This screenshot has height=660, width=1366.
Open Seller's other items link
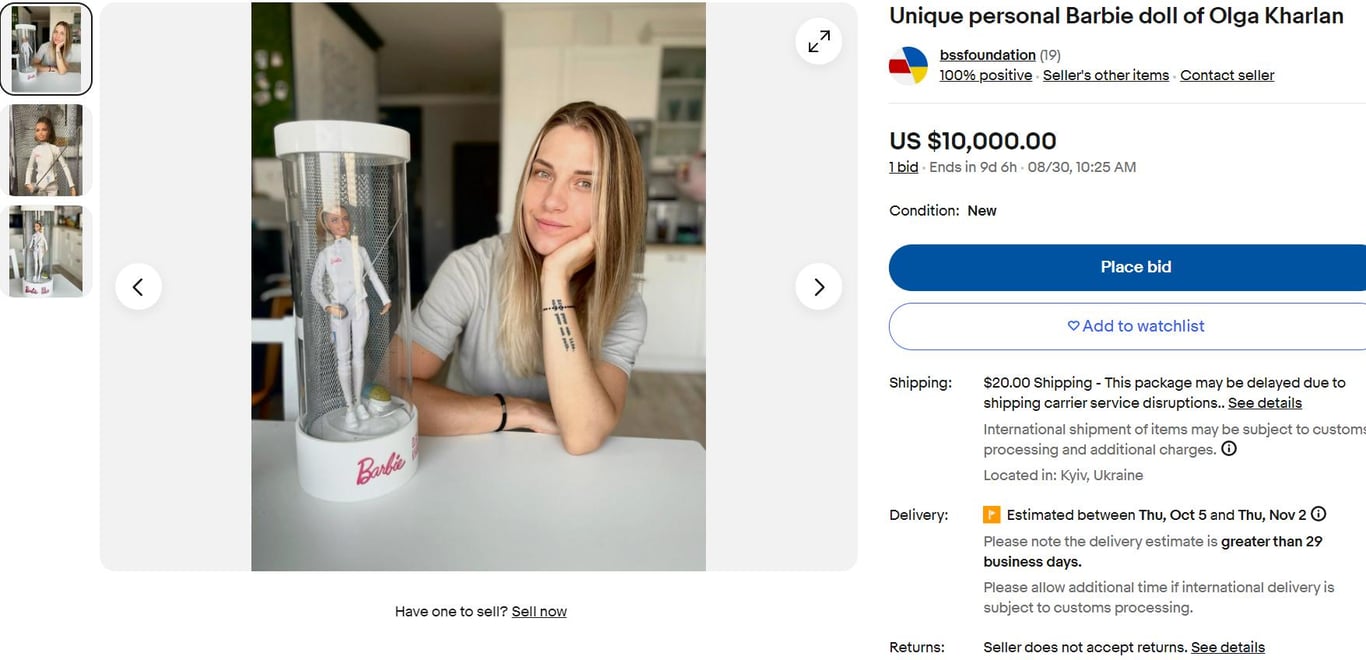(x=1105, y=75)
